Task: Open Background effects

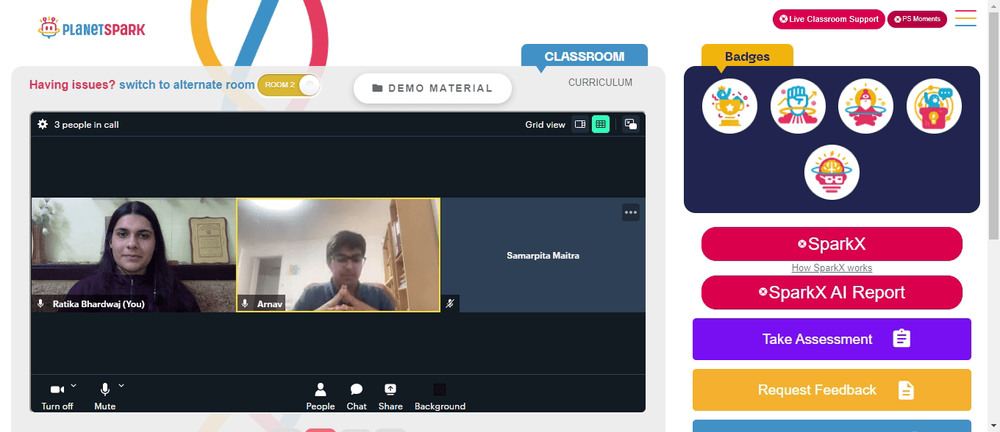Action: [440, 396]
